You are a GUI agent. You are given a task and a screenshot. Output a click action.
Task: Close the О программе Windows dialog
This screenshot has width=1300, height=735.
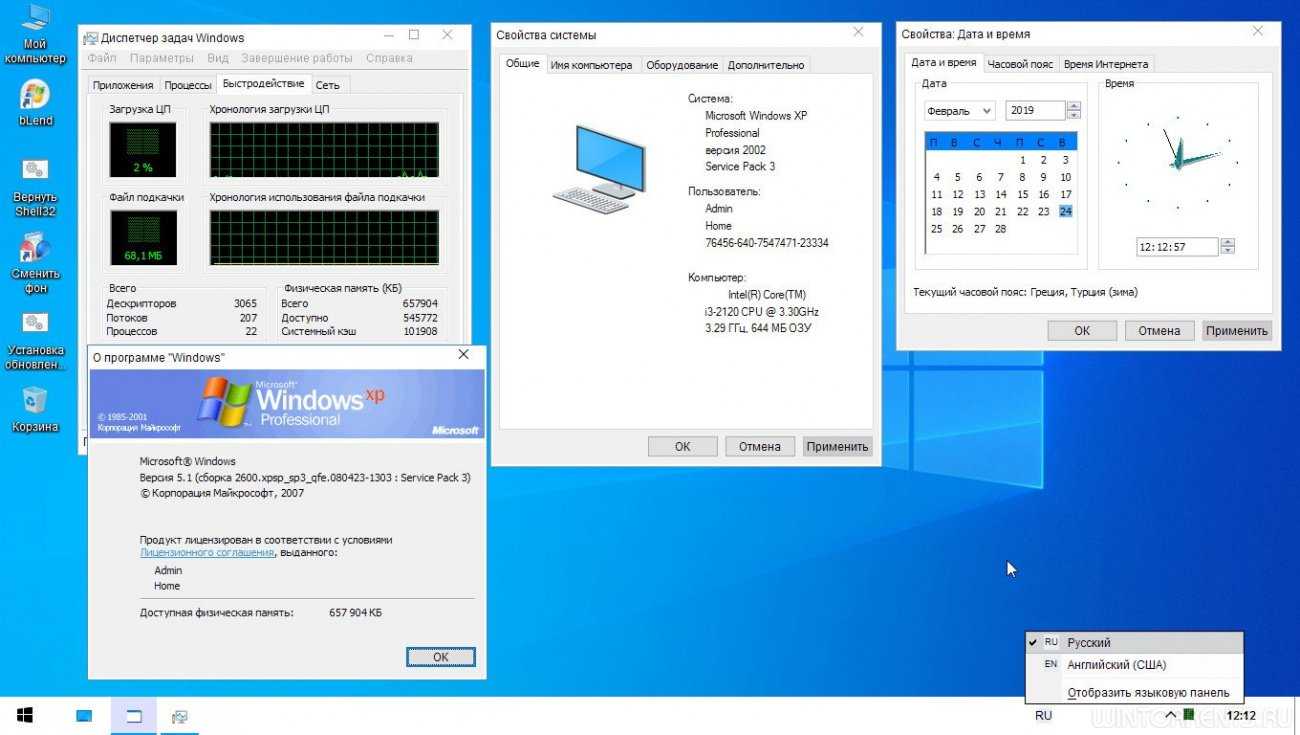point(464,355)
